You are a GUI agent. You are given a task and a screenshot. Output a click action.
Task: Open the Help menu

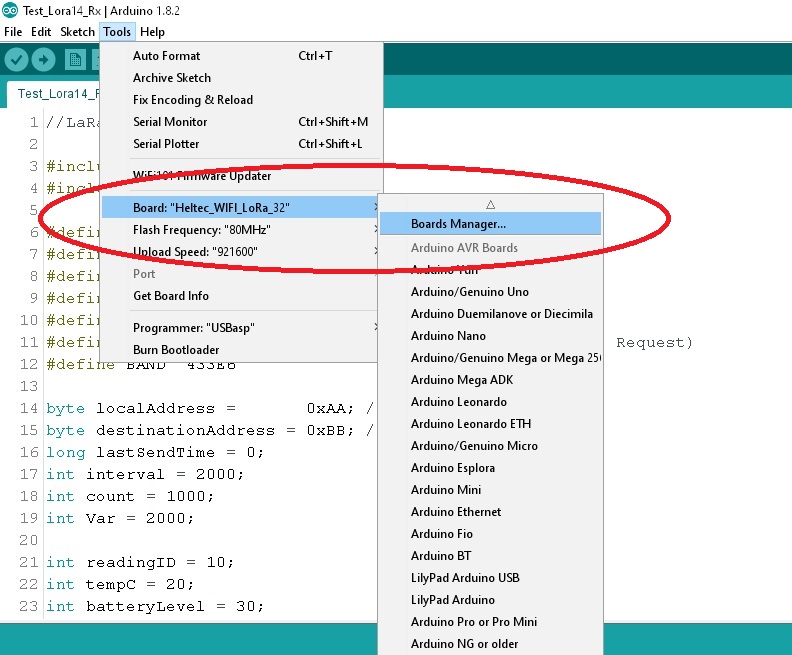pos(152,32)
